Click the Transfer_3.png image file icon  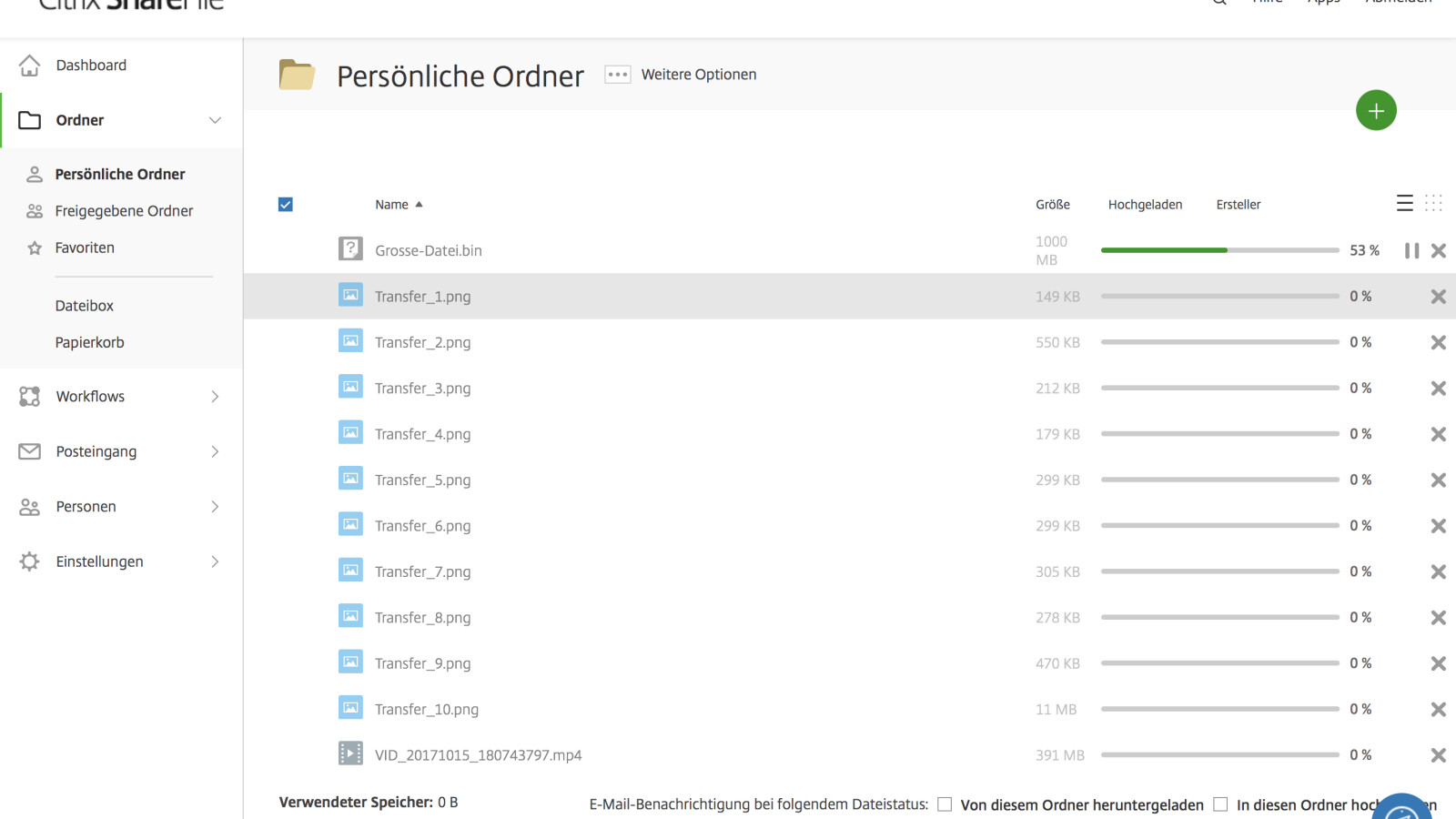(x=350, y=388)
